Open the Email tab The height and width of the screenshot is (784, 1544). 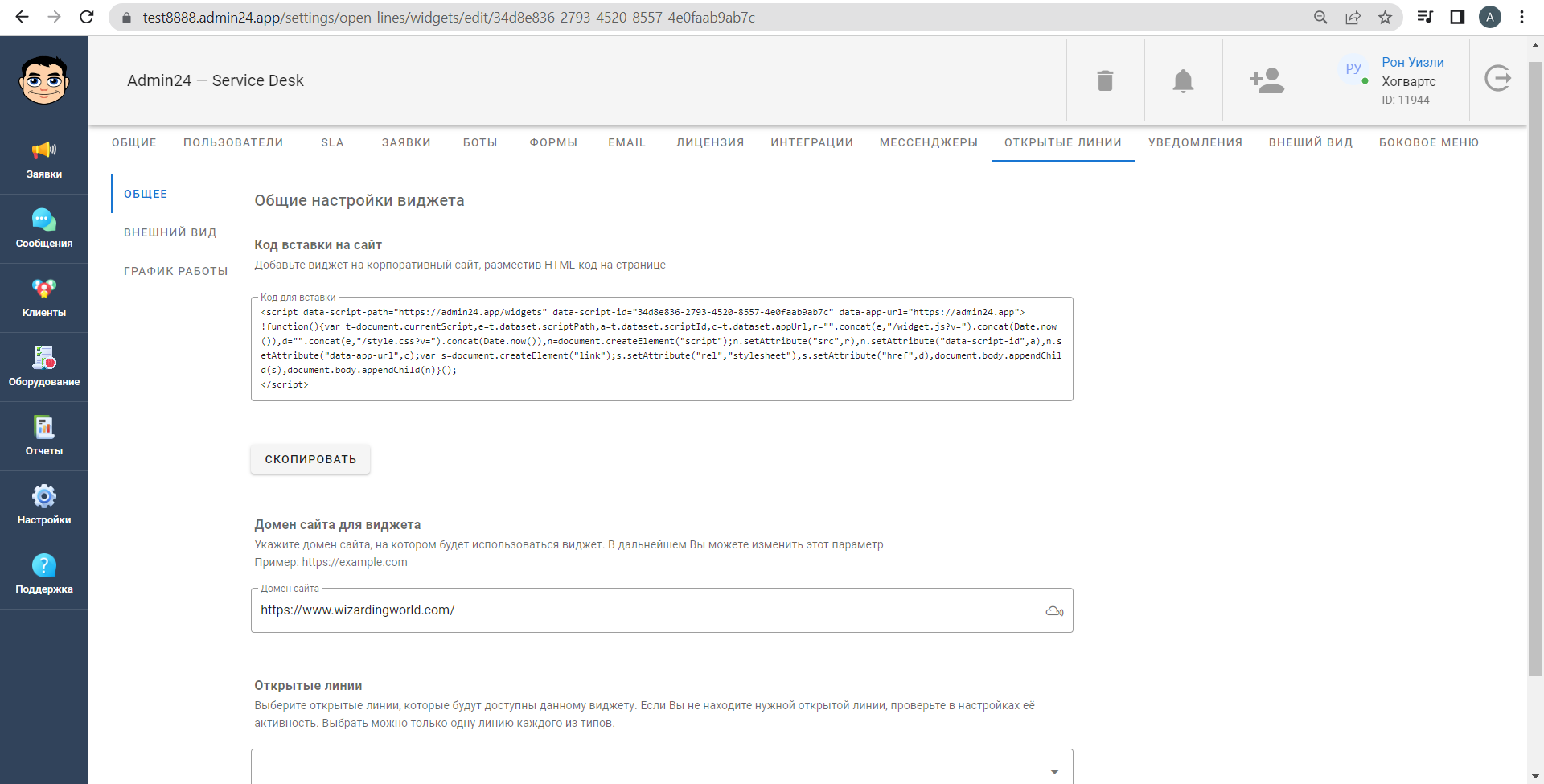pyautogui.click(x=627, y=142)
